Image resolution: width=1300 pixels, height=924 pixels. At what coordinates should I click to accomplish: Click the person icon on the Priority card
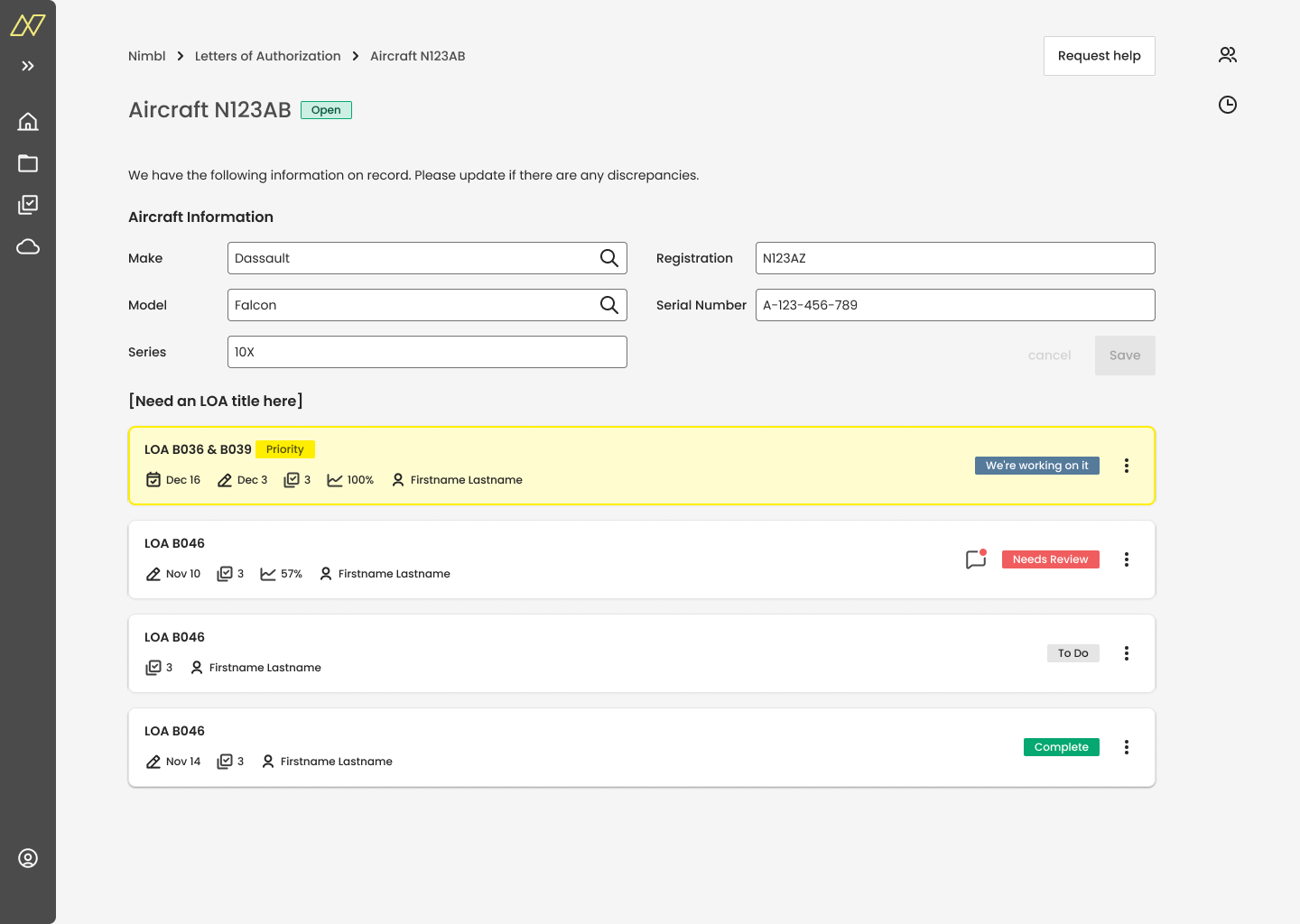pyautogui.click(x=398, y=480)
